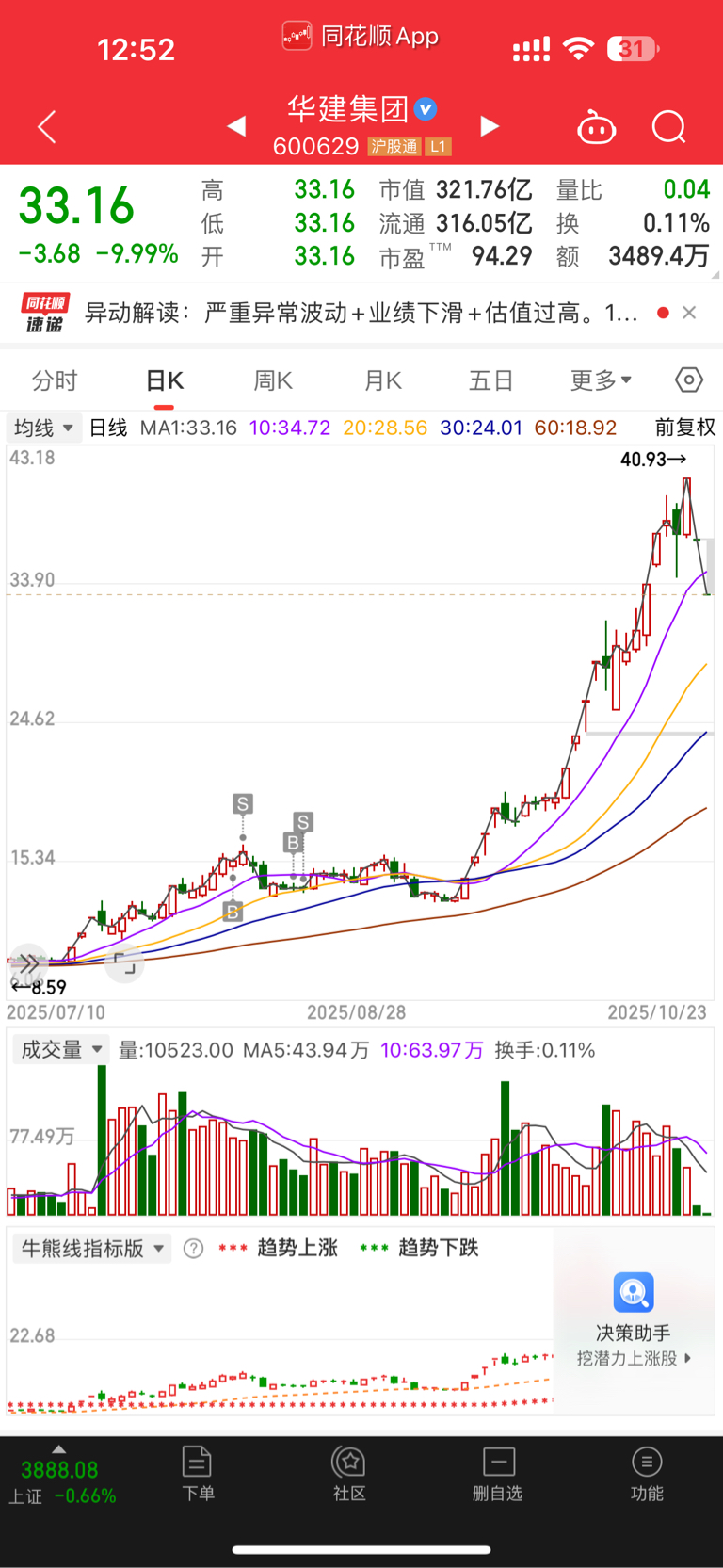
Task: Tap the blue verified badge beside 华建集团
Action: 426,109
